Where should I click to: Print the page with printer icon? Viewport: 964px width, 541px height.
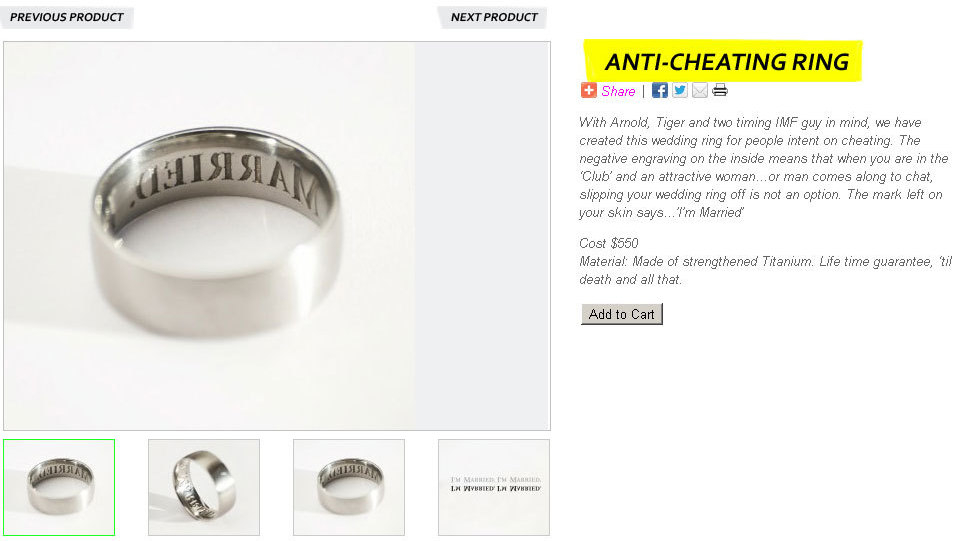coord(720,90)
